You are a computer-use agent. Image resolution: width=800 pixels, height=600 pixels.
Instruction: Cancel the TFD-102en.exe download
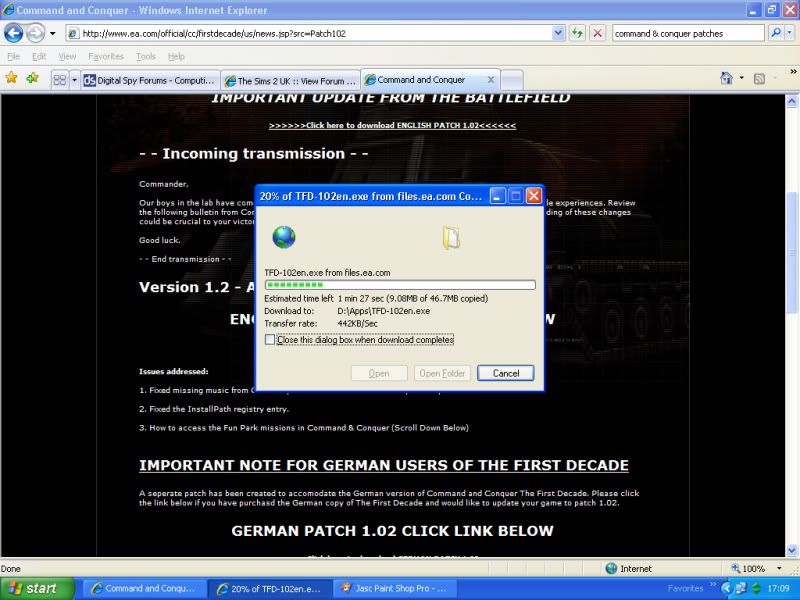point(506,373)
